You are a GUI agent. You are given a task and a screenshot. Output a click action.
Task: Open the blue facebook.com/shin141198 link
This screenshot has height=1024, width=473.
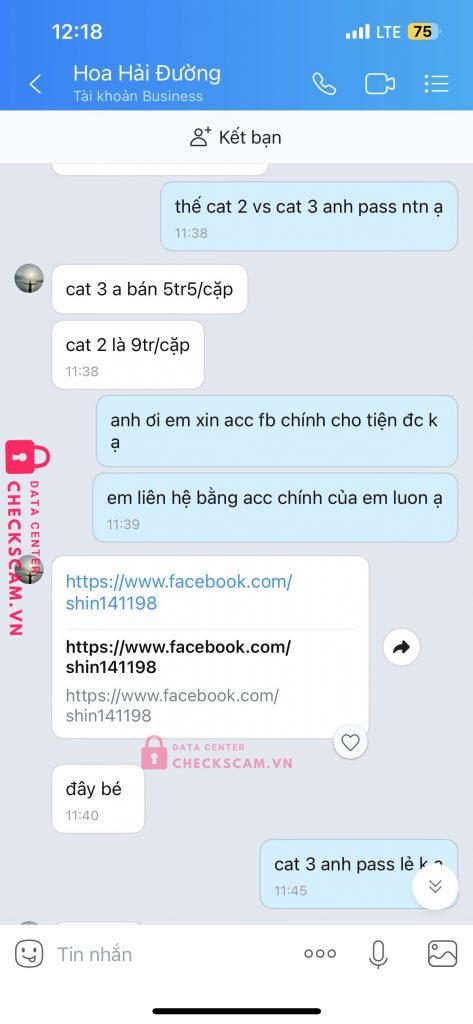coord(178,592)
